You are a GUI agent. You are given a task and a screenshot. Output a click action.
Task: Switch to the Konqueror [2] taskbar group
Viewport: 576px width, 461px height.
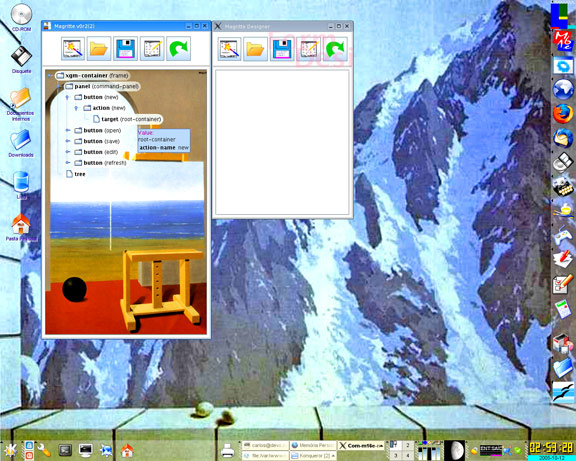tap(313, 455)
